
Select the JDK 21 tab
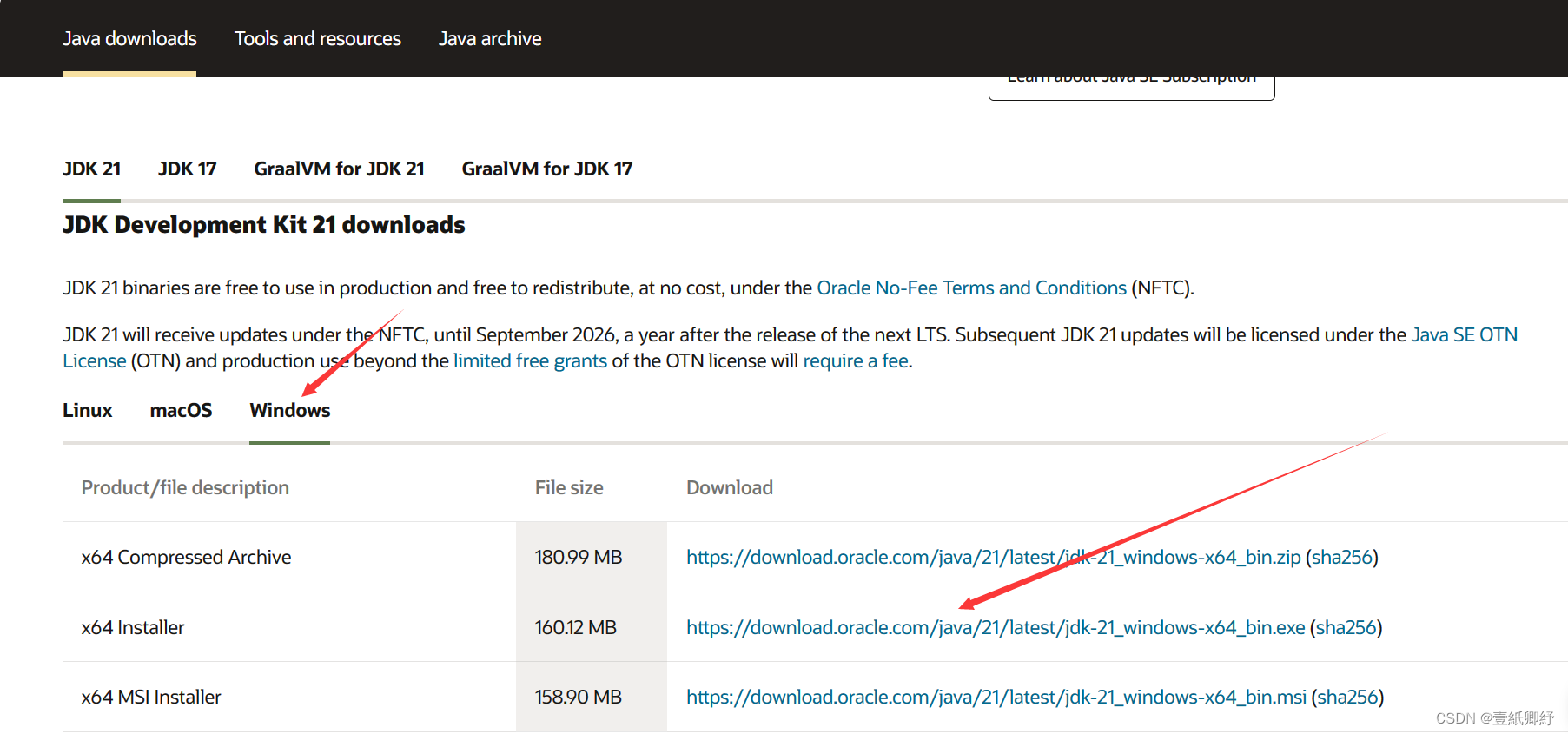coord(91,169)
